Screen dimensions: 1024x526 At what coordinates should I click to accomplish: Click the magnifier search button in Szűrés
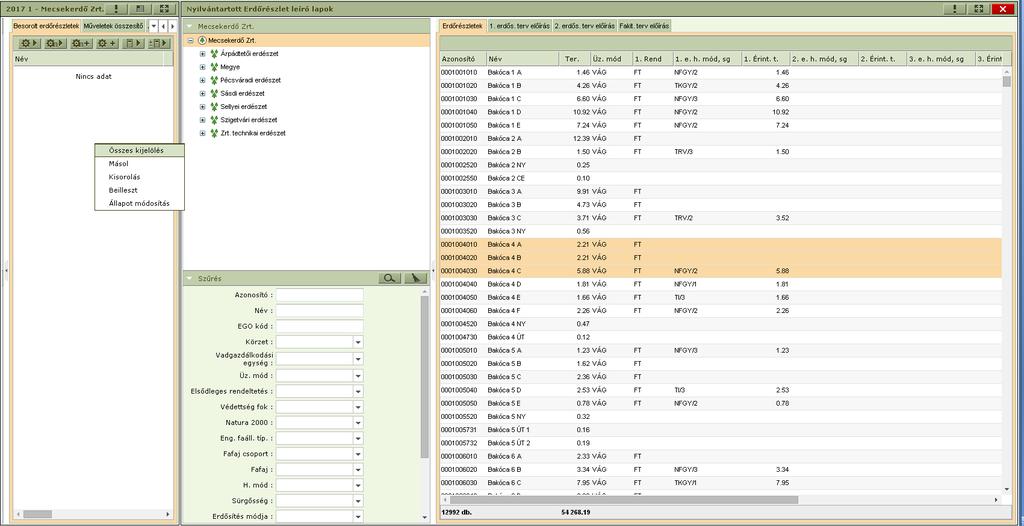(x=389, y=278)
